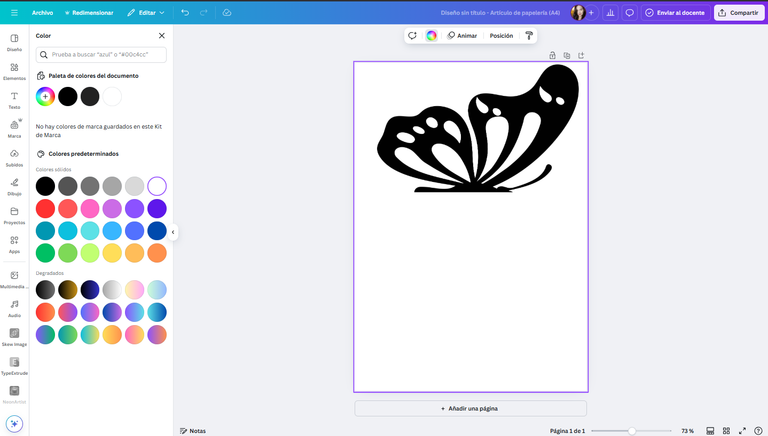Click the user profile avatar
768x436 pixels.
click(578, 13)
